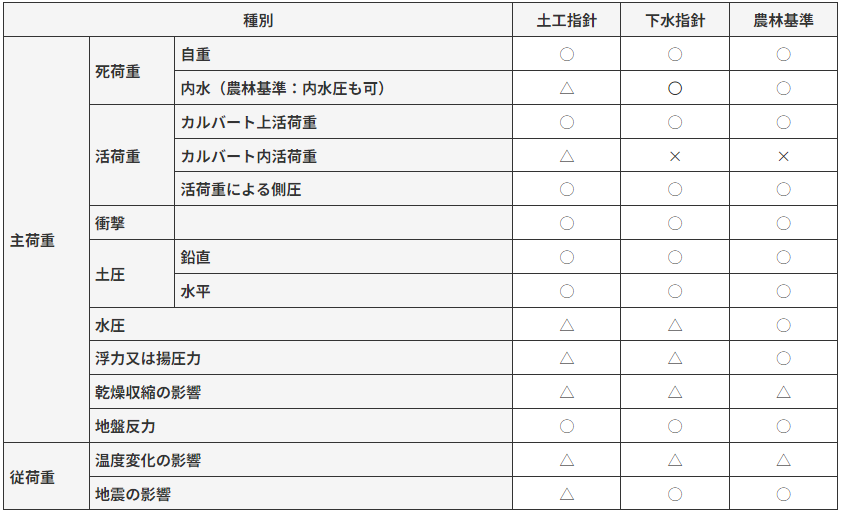Select the 農林基準 column header

click(x=783, y=20)
